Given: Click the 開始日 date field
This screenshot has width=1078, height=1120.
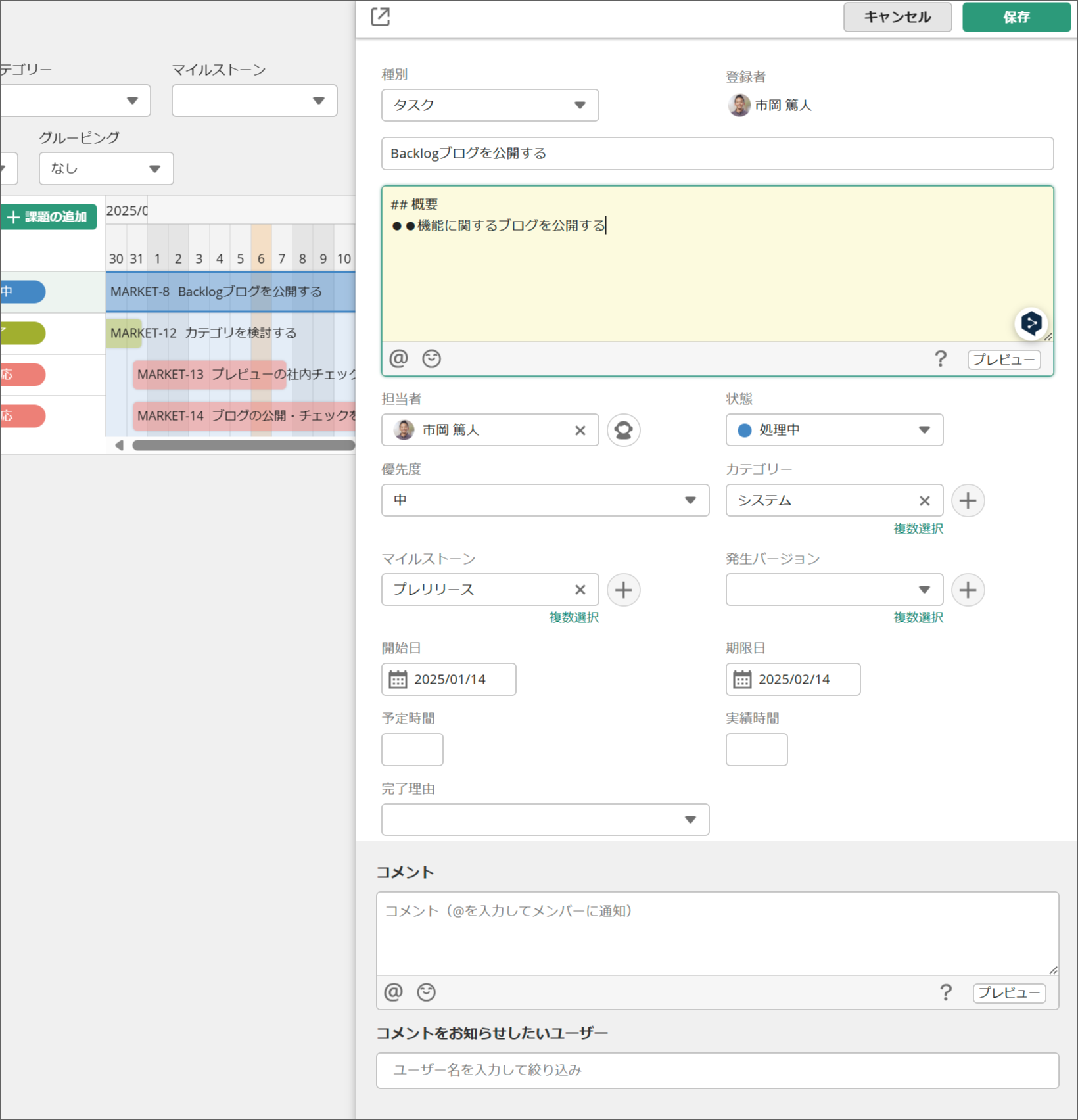Looking at the screenshot, I should [449, 679].
